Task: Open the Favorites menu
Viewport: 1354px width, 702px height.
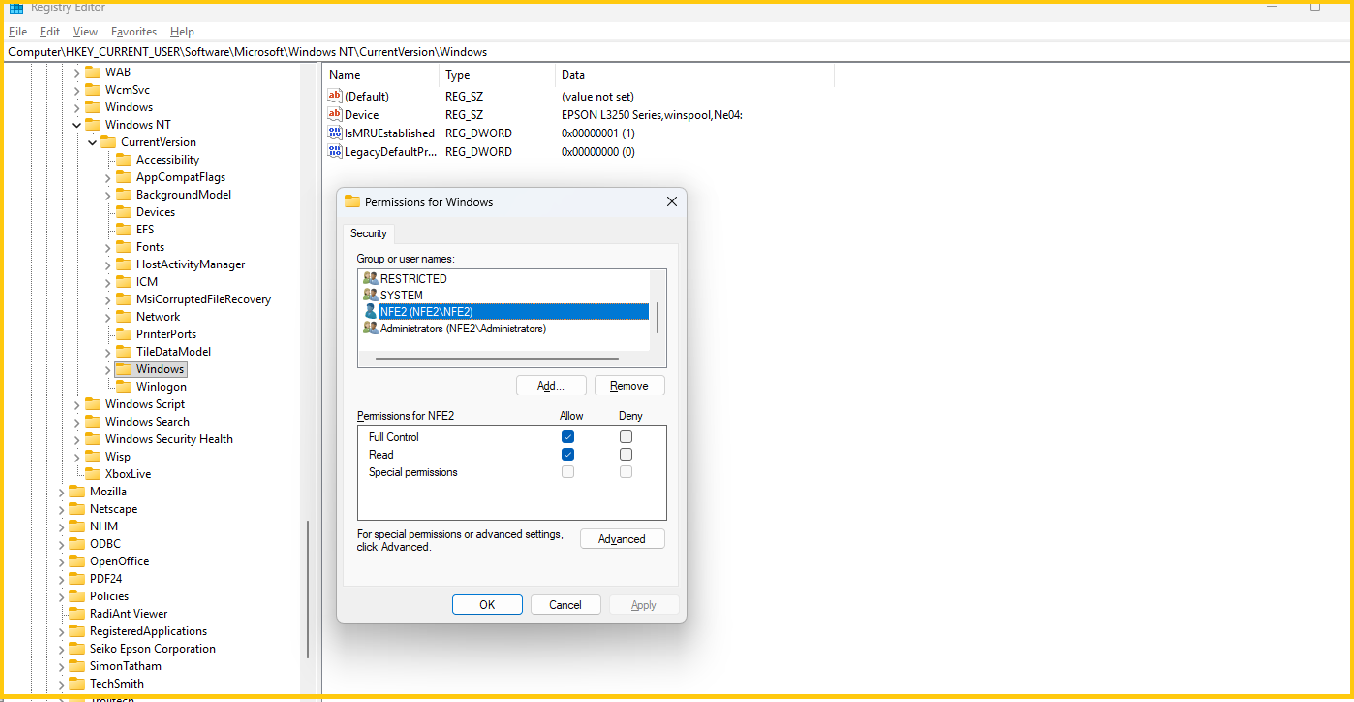Action: click(x=134, y=32)
